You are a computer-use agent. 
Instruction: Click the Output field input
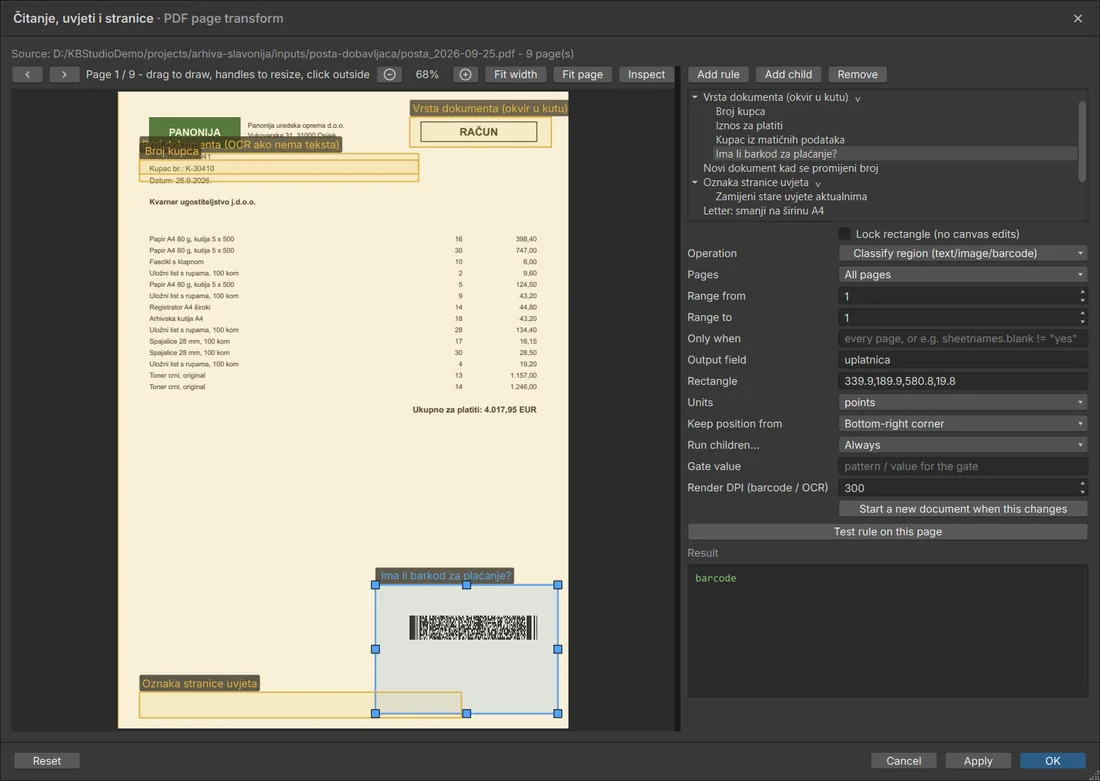coord(963,360)
